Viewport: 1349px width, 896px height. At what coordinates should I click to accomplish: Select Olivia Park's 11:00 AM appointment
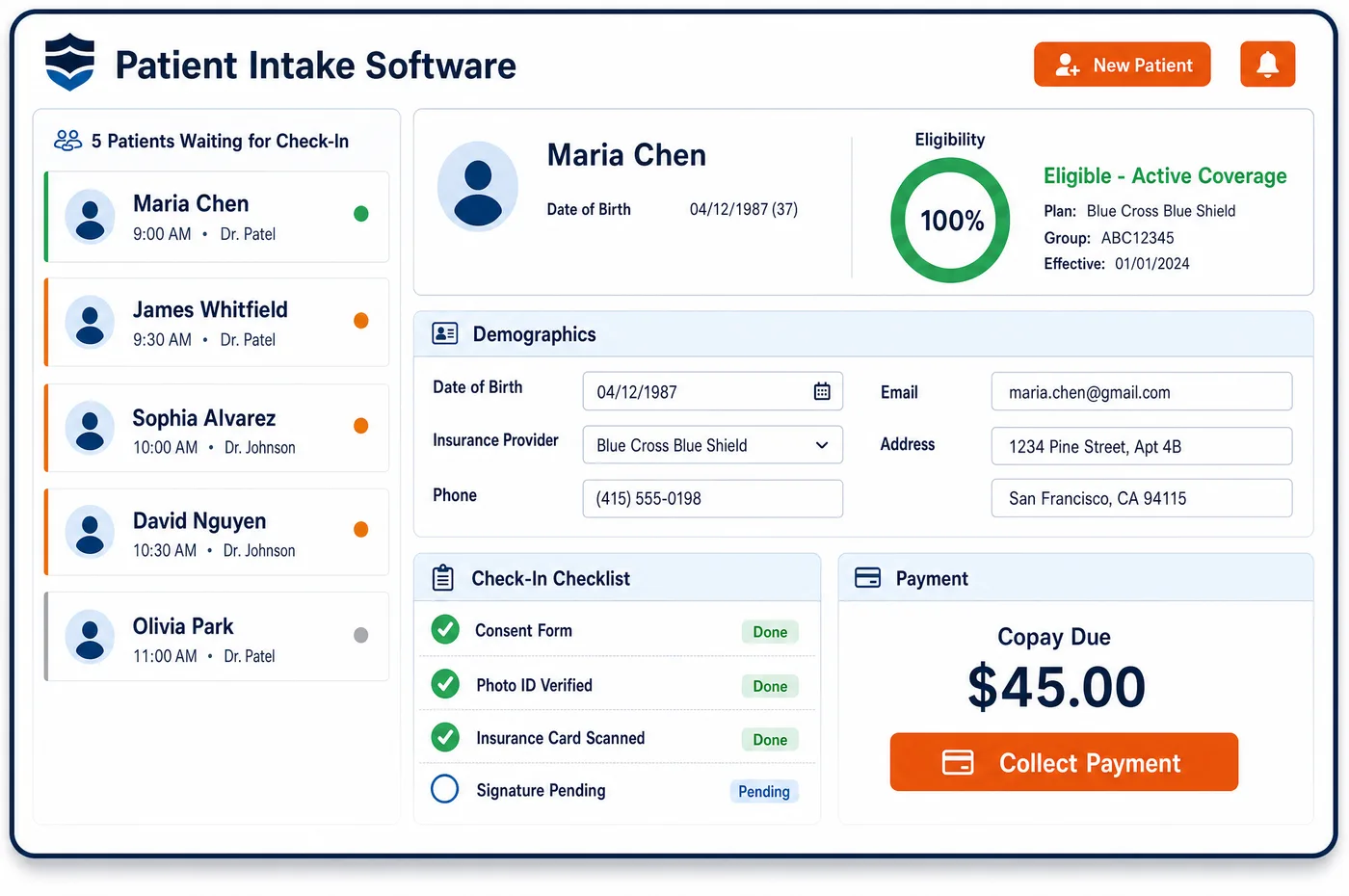[x=217, y=637]
